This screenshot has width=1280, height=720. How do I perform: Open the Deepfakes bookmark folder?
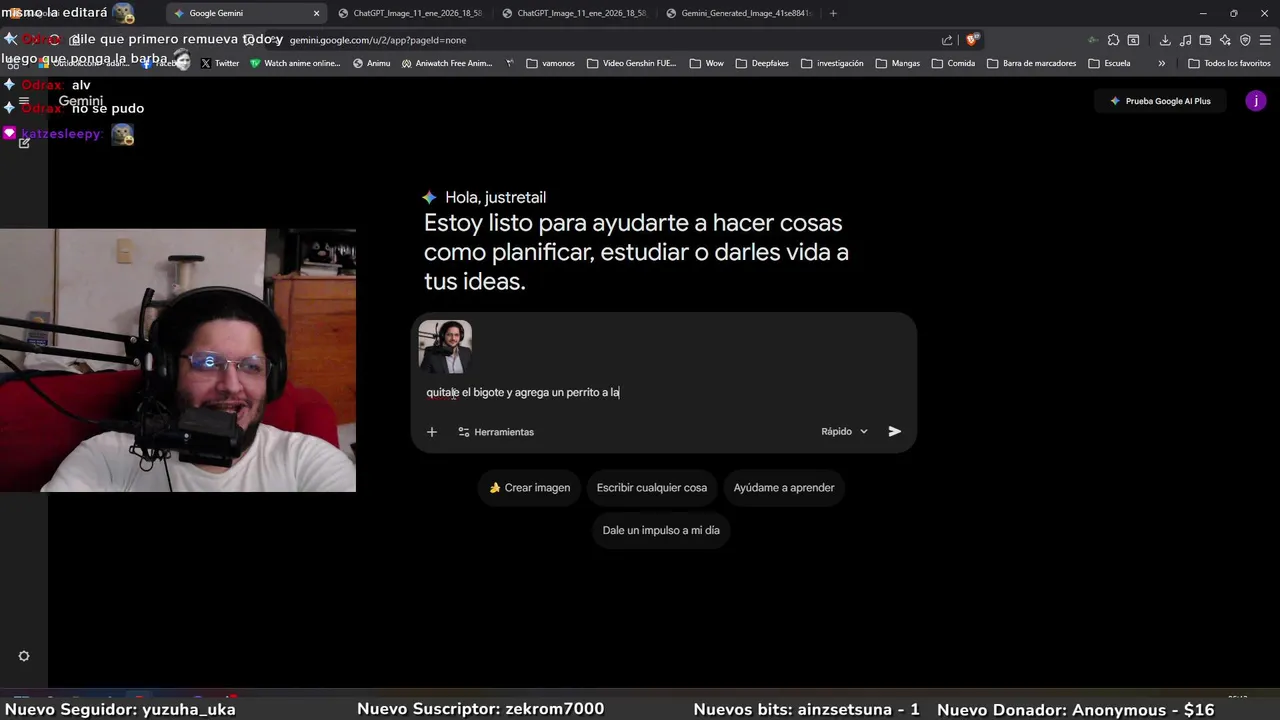(x=762, y=63)
